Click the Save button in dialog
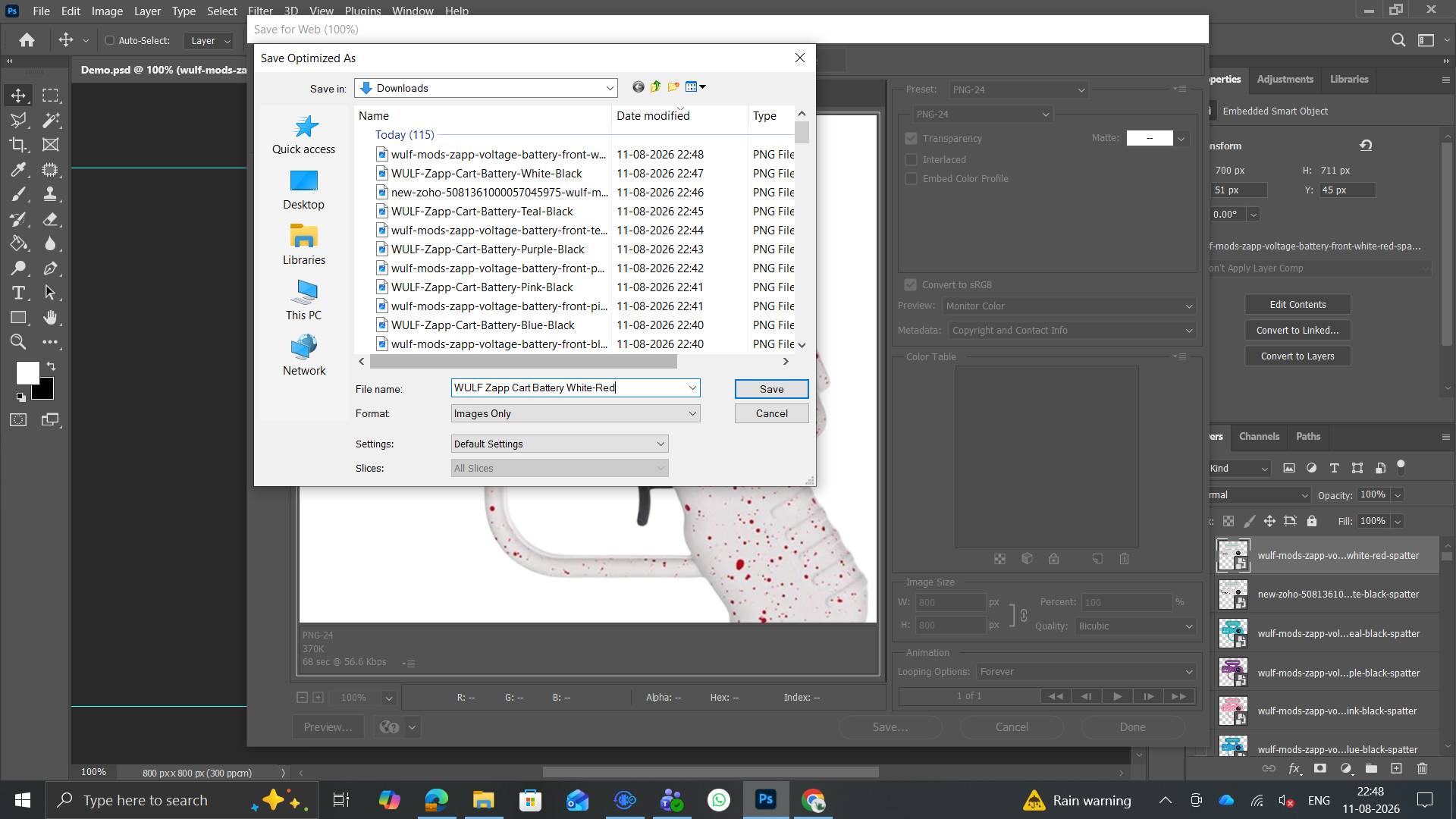This screenshot has height=819, width=1456. (771, 389)
